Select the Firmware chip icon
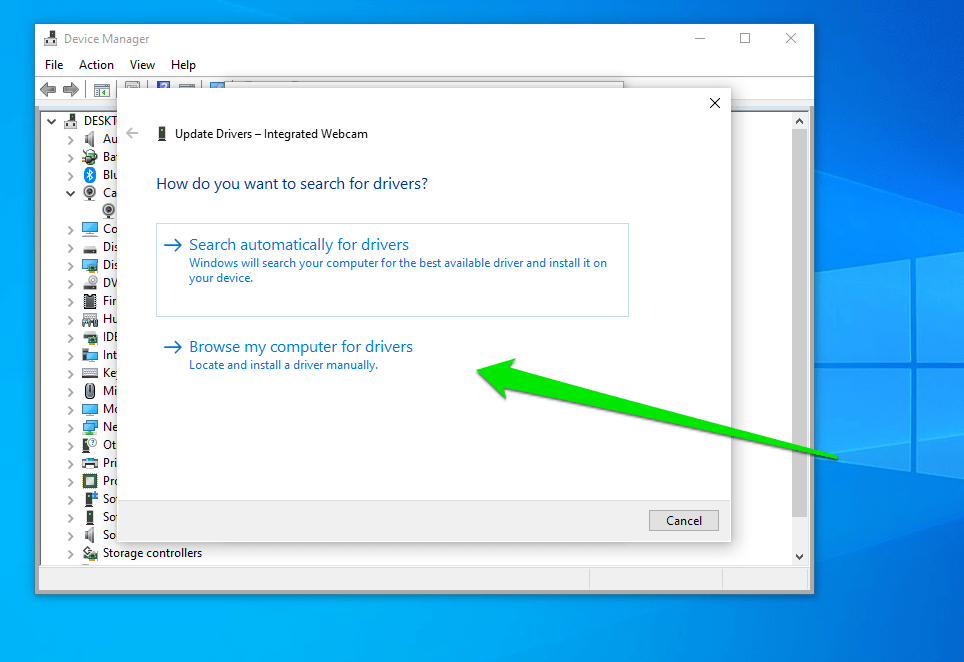The image size is (964, 662). click(90, 301)
